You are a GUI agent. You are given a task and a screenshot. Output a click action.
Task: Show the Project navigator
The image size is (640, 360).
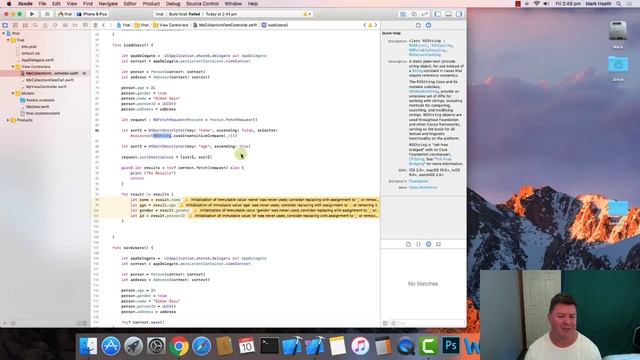(5, 25)
